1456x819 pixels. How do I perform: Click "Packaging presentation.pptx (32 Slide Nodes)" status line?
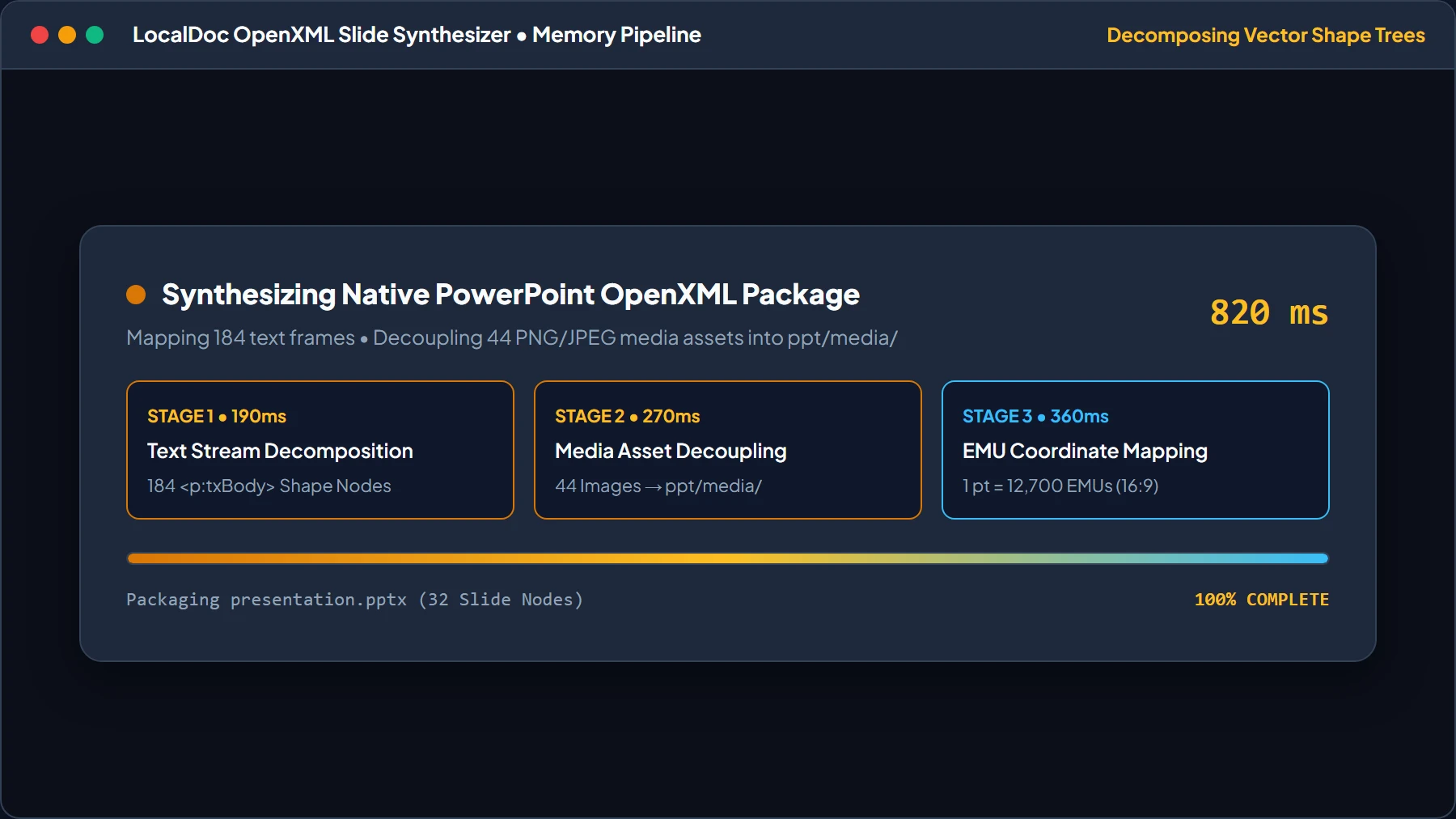point(354,600)
